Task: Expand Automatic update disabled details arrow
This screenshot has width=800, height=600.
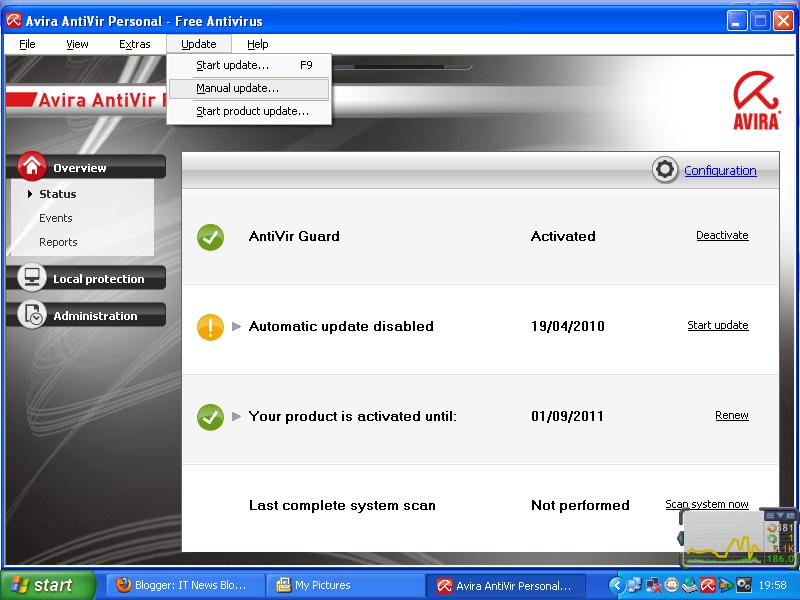Action: (x=236, y=326)
